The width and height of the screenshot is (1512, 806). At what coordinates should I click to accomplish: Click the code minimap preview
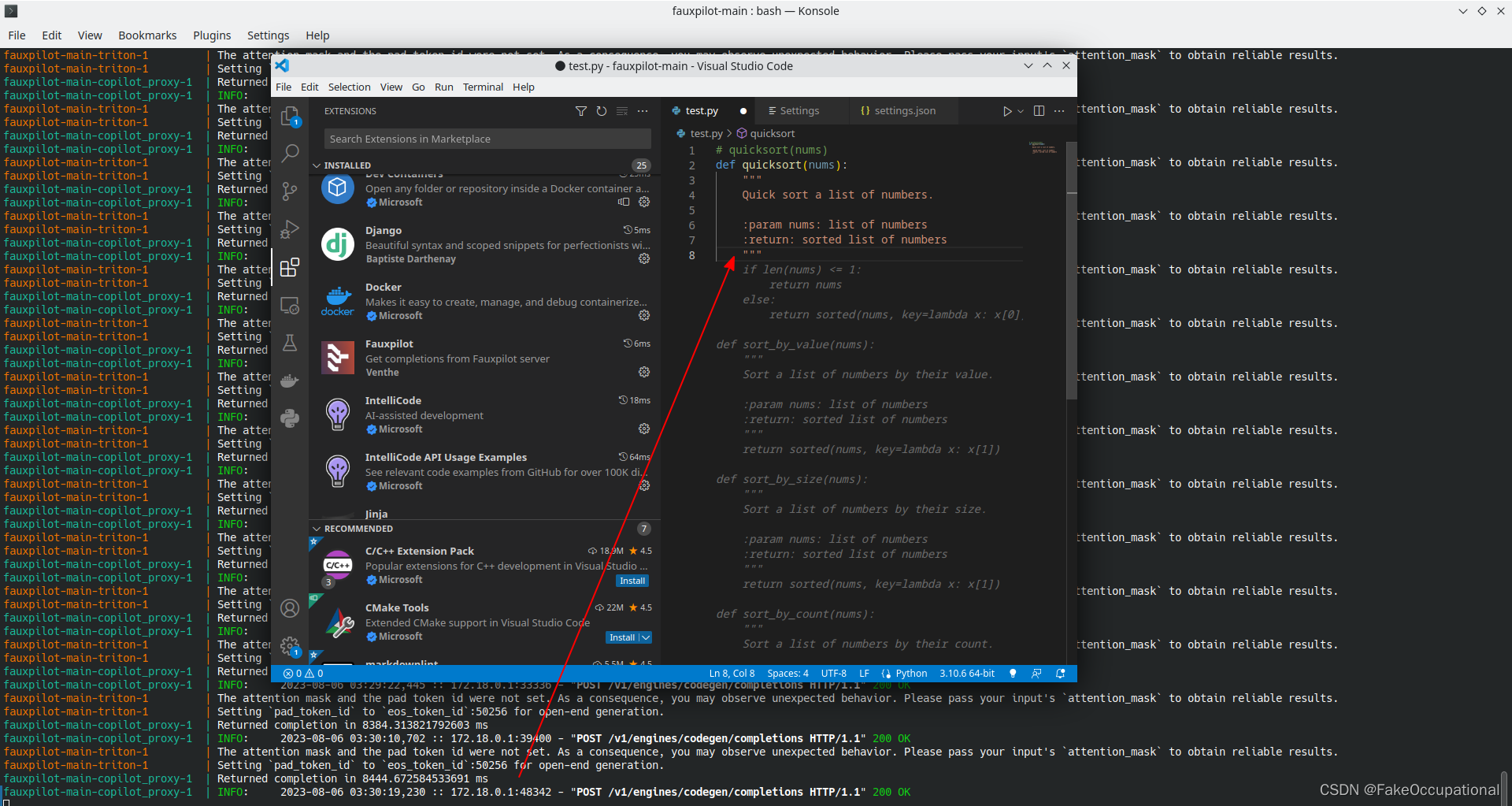point(1044,148)
